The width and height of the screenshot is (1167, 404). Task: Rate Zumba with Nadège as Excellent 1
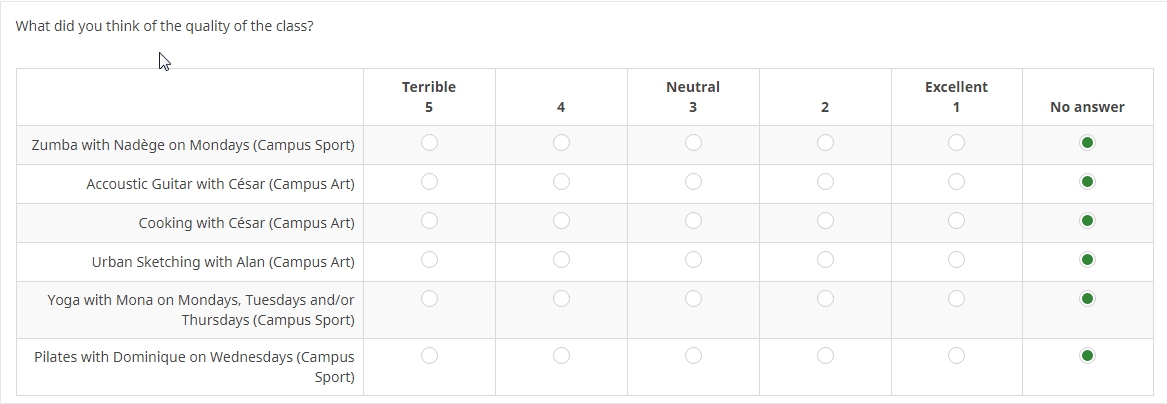pyautogui.click(x=956, y=143)
